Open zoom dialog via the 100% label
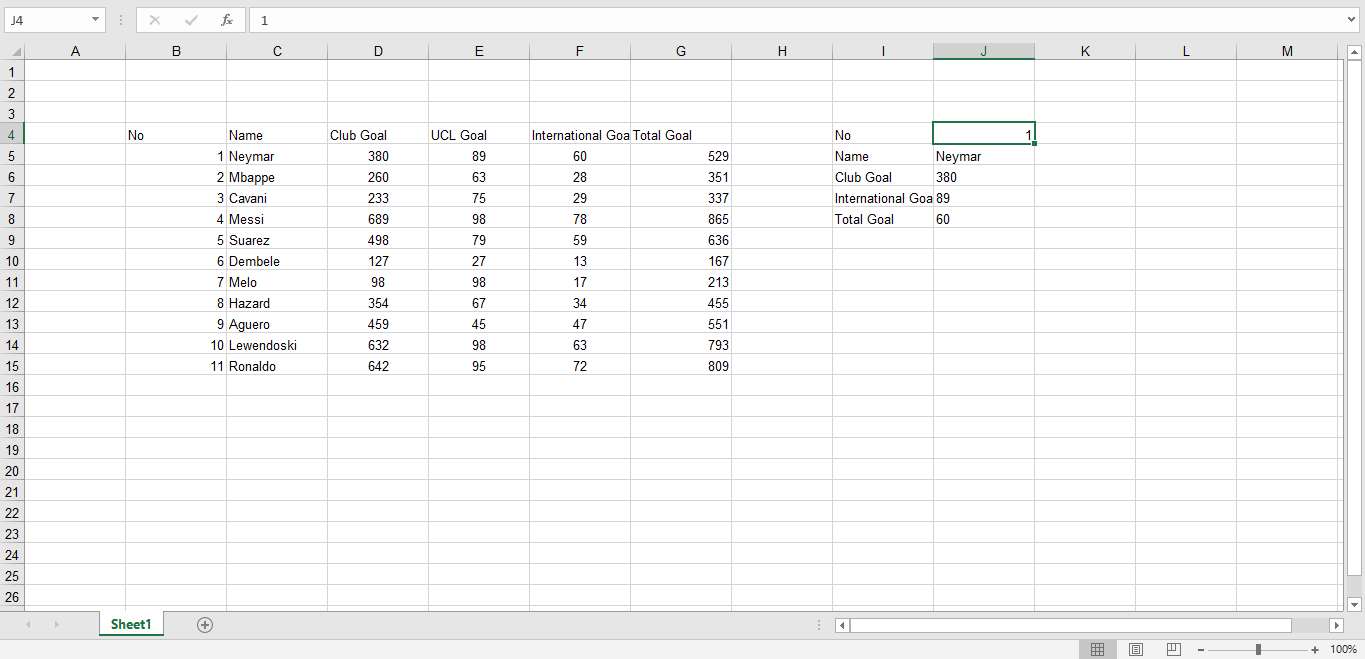Screen dimensions: 1365x659 pos(1345,648)
